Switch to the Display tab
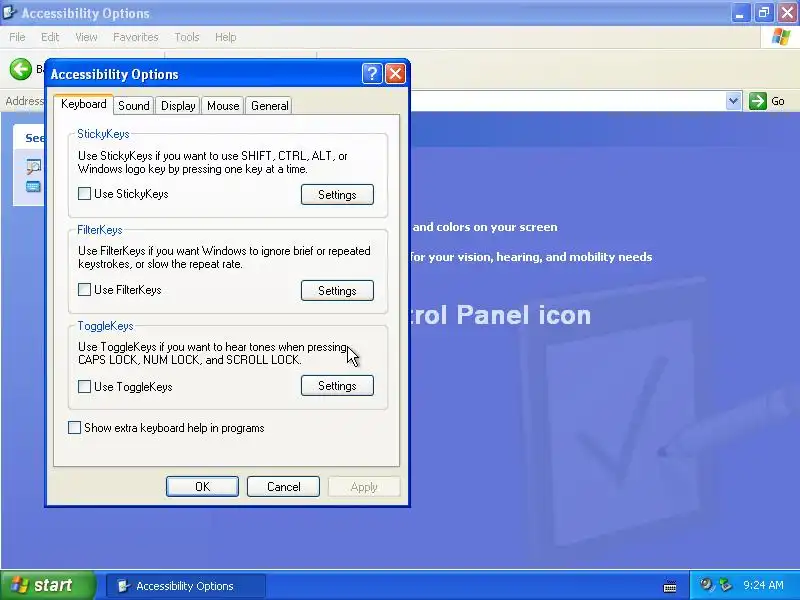This screenshot has height=600, width=800. coord(178,106)
